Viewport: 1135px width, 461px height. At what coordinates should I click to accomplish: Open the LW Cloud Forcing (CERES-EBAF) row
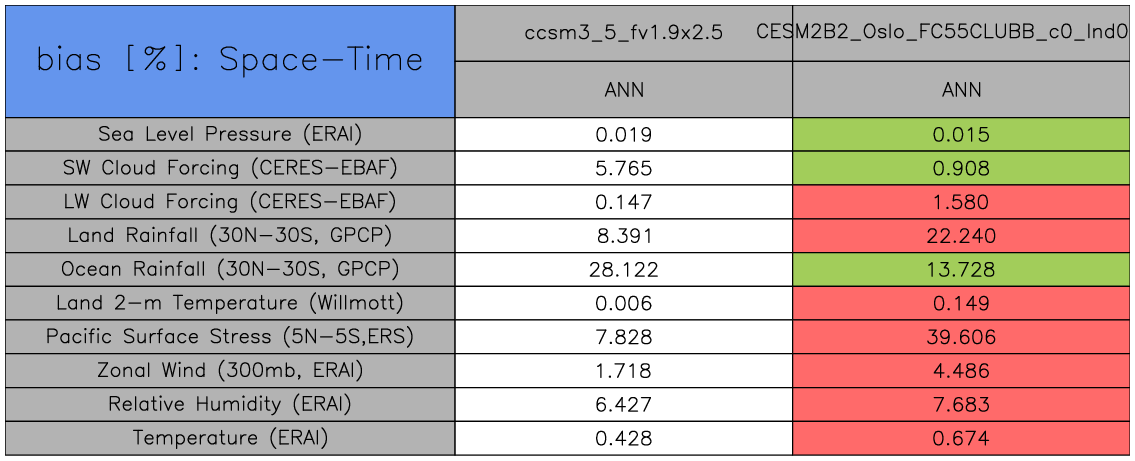tap(230, 202)
